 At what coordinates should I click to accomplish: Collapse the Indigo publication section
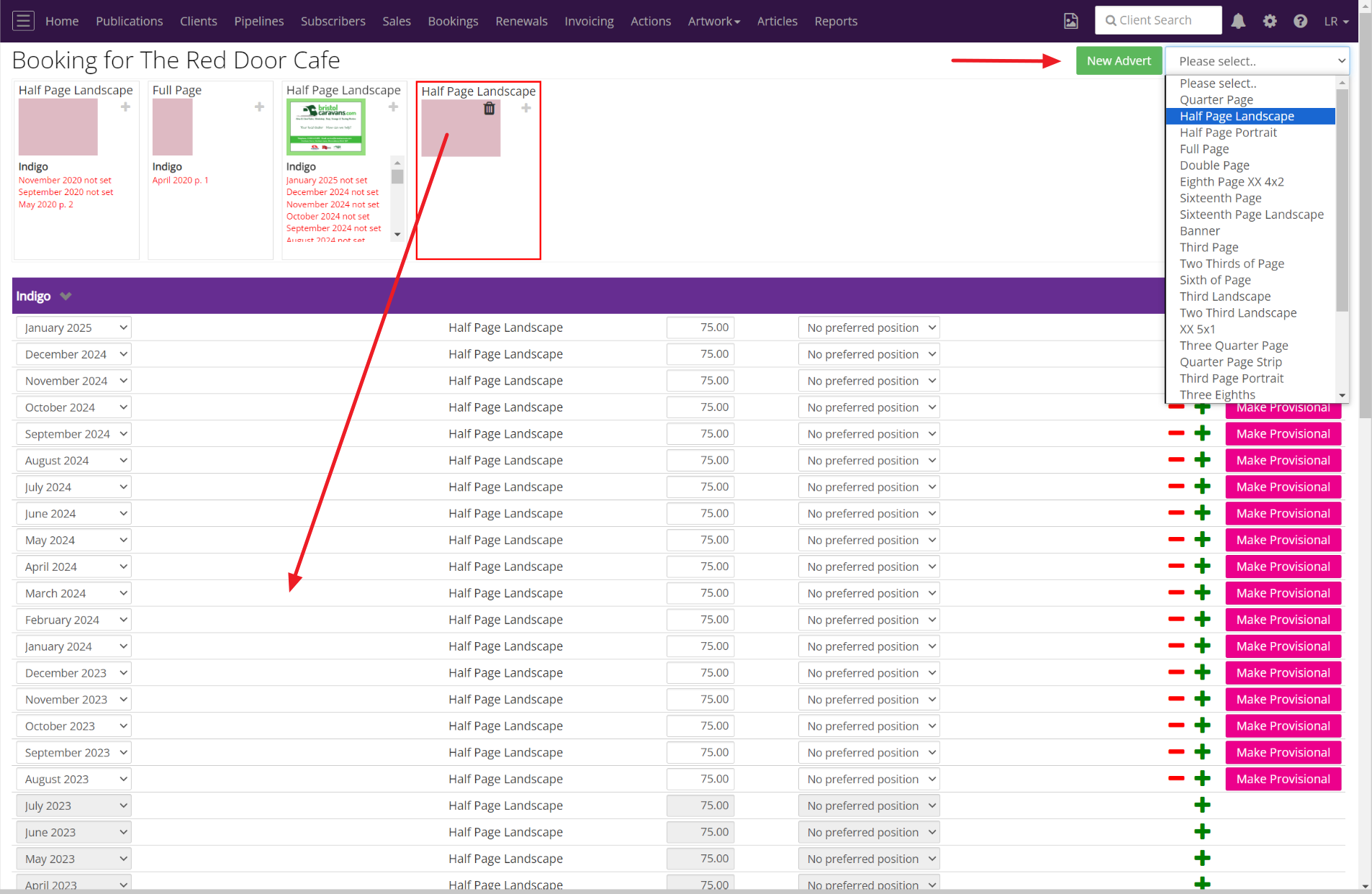click(66, 297)
